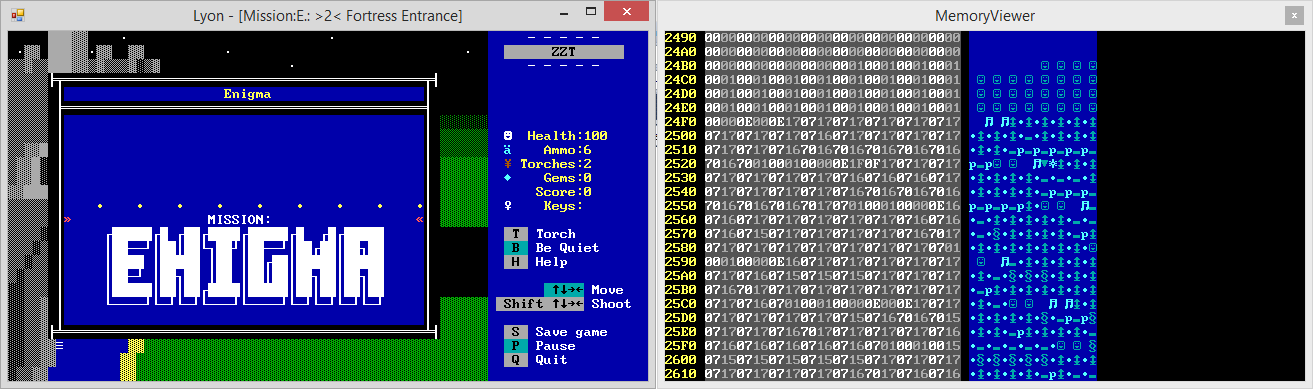
Task: Click the S Save game option
Action: pyautogui.click(x=556, y=332)
